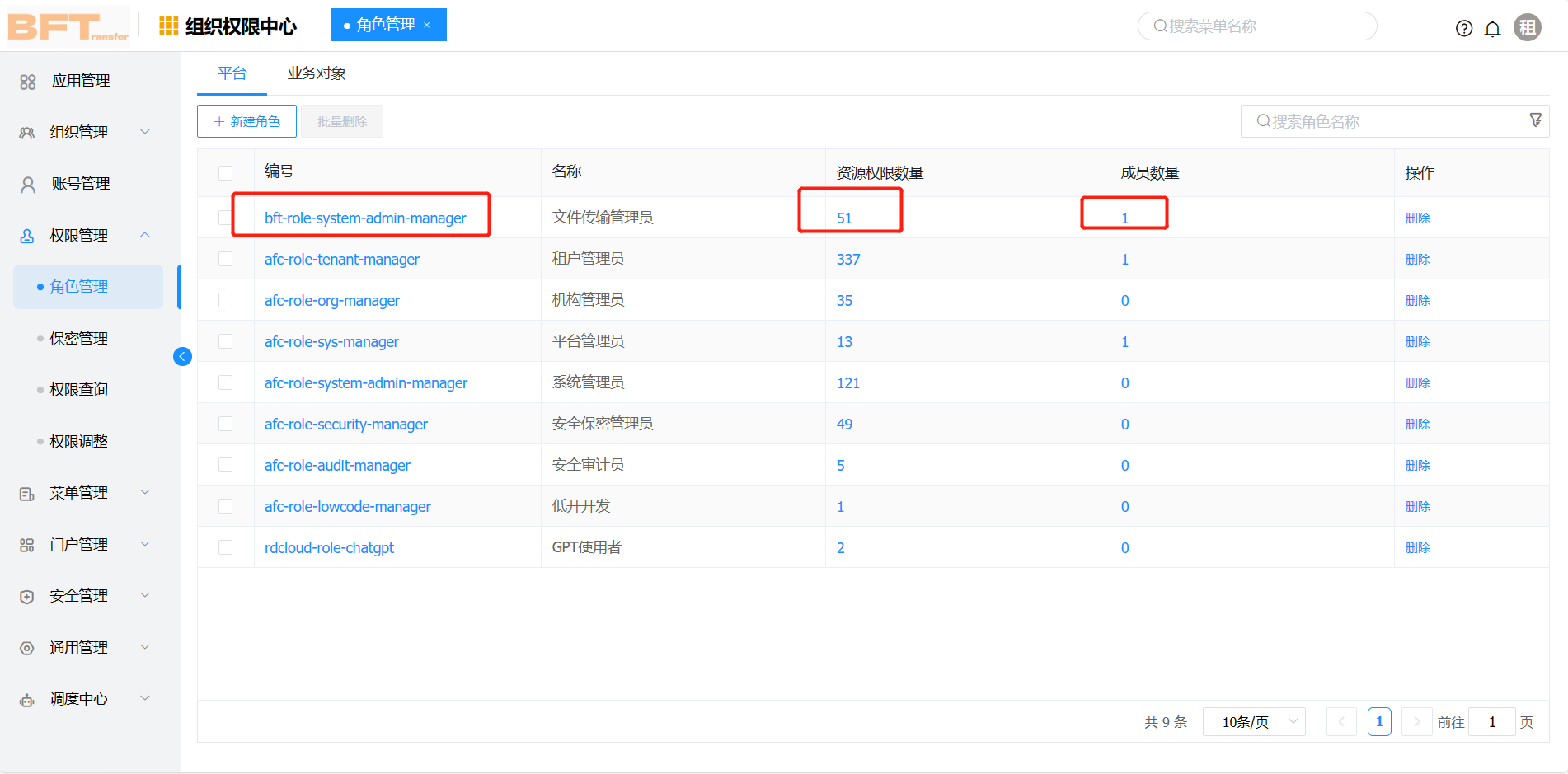Image resolution: width=1568 pixels, height=774 pixels.
Task: Click the help question mark icon
Action: tap(1464, 27)
